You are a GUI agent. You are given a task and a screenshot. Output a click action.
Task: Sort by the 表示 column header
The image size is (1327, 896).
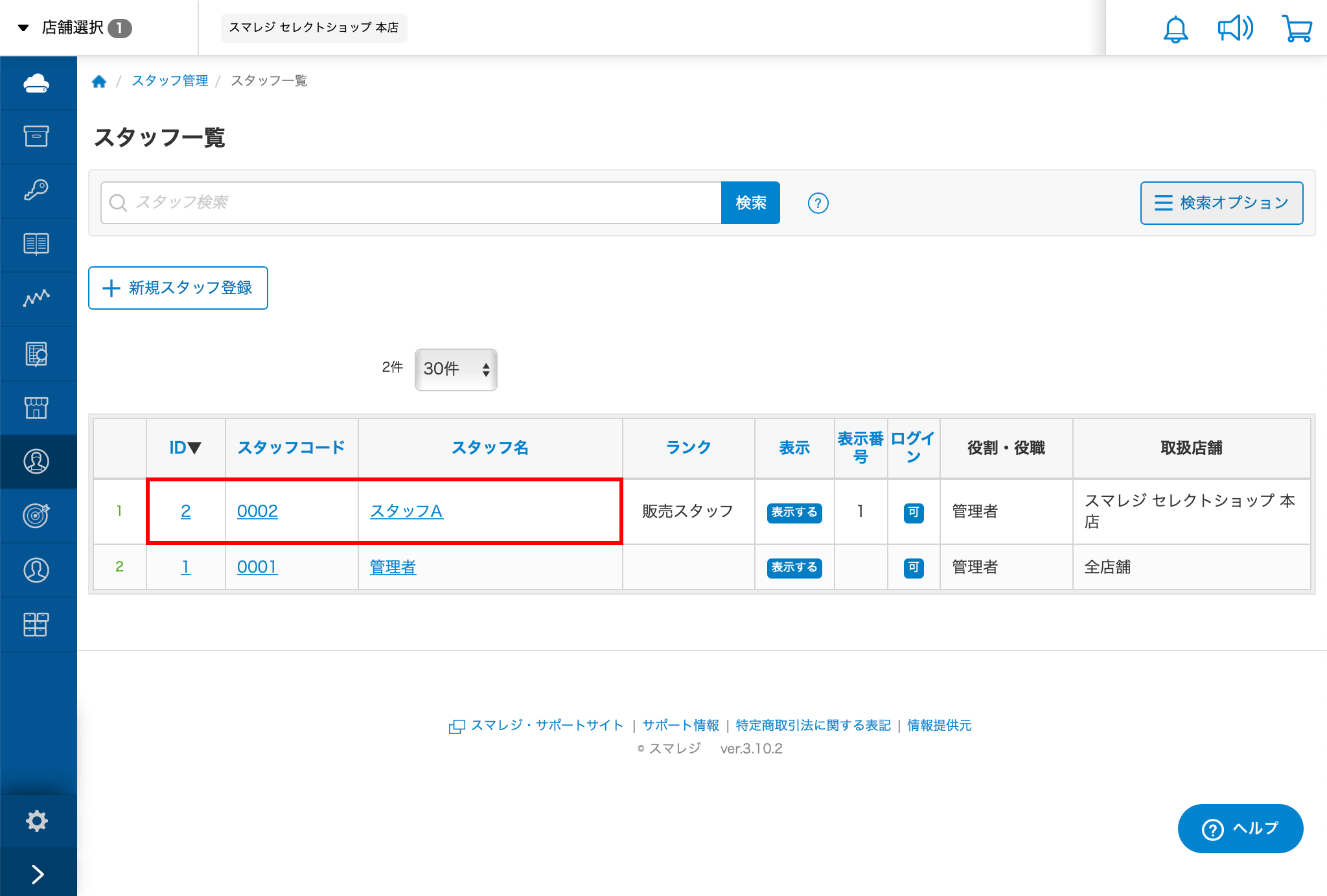coord(794,448)
